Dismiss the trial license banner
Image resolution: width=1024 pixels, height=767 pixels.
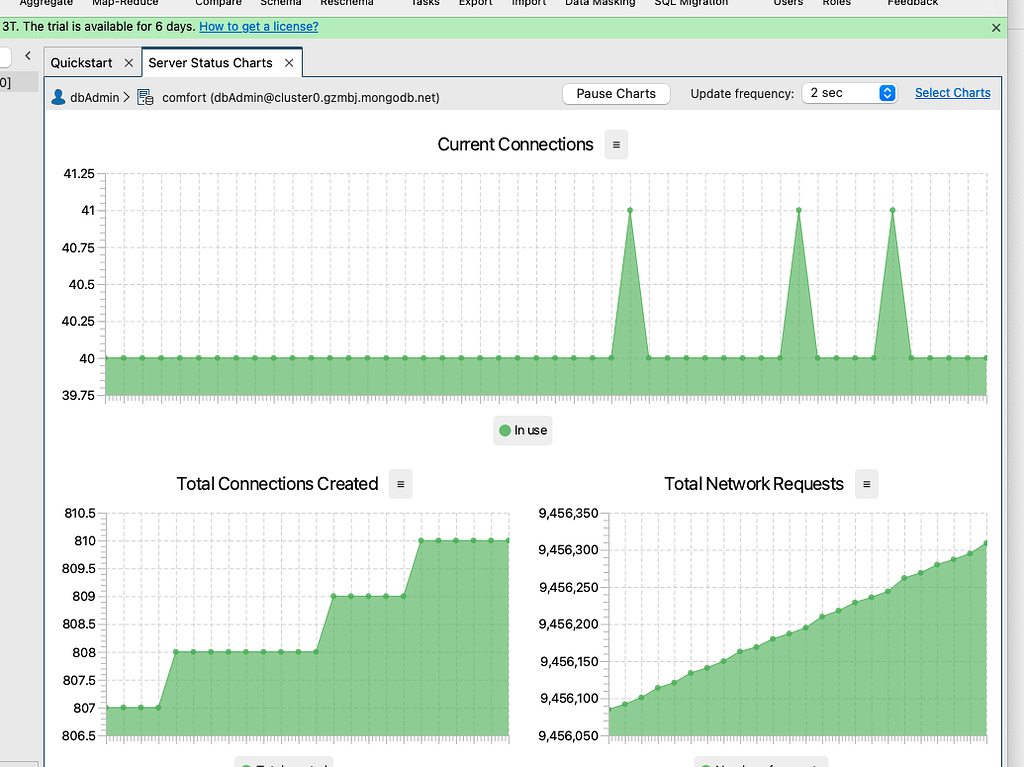click(x=996, y=27)
